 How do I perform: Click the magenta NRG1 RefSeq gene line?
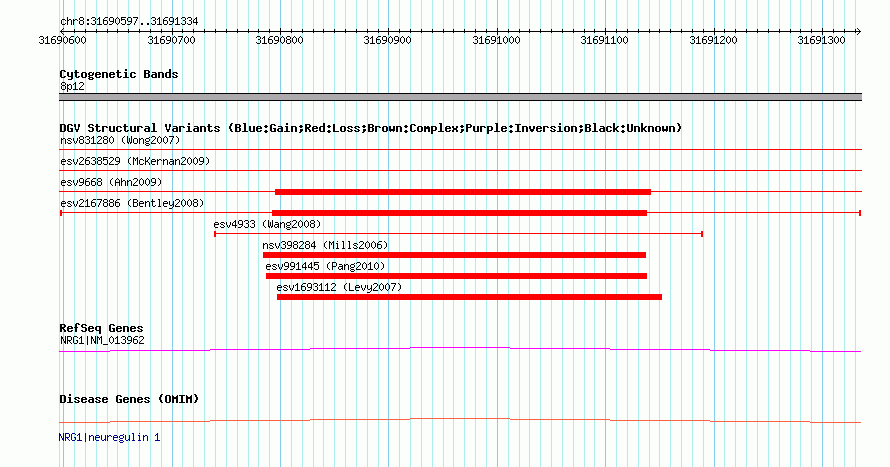[x=460, y=349]
